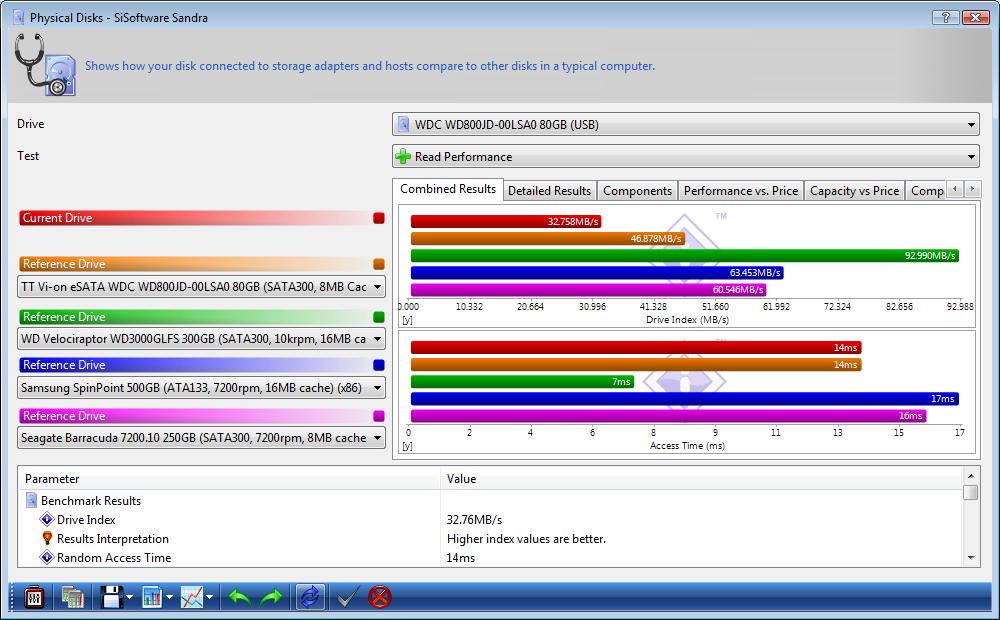Click the title bar help question mark button
The width and height of the screenshot is (1000, 620).
tap(945, 17)
